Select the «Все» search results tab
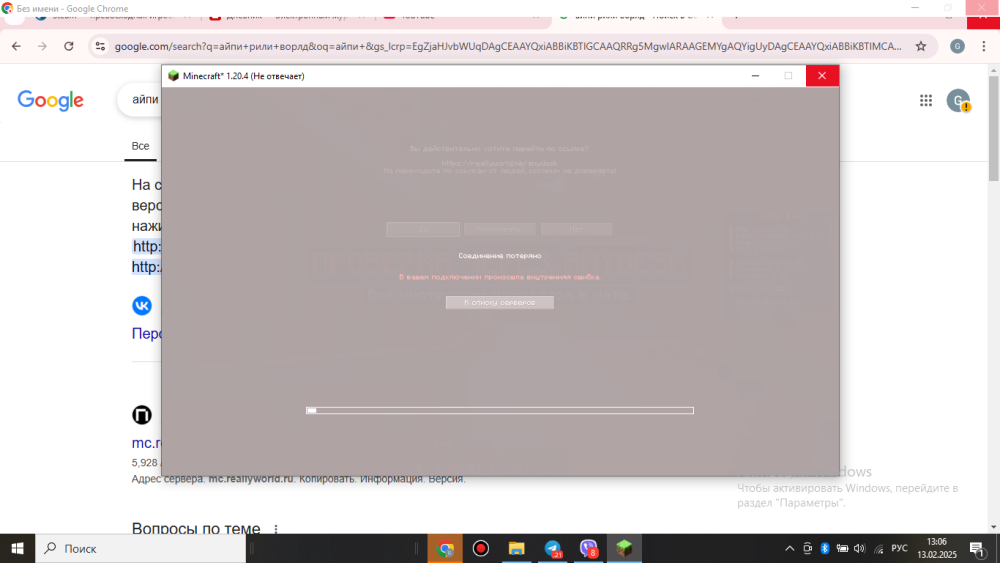1000x563 pixels. [x=140, y=147]
